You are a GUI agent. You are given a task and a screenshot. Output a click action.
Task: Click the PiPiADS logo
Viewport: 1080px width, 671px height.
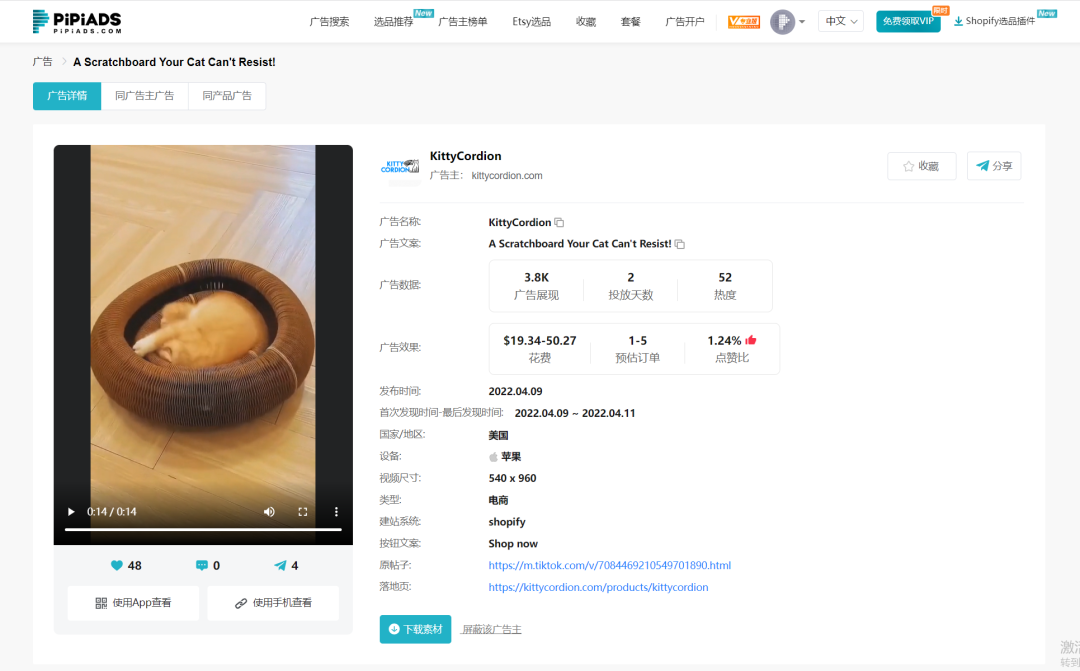coord(77,21)
